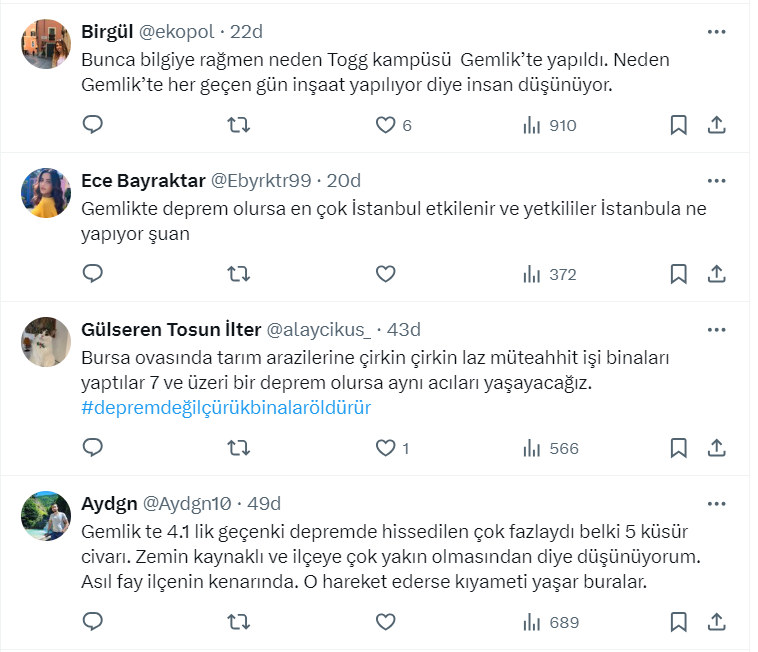Like Birgül's tweet about Togg campus
The width and height of the screenshot is (758, 652).
click(386, 125)
